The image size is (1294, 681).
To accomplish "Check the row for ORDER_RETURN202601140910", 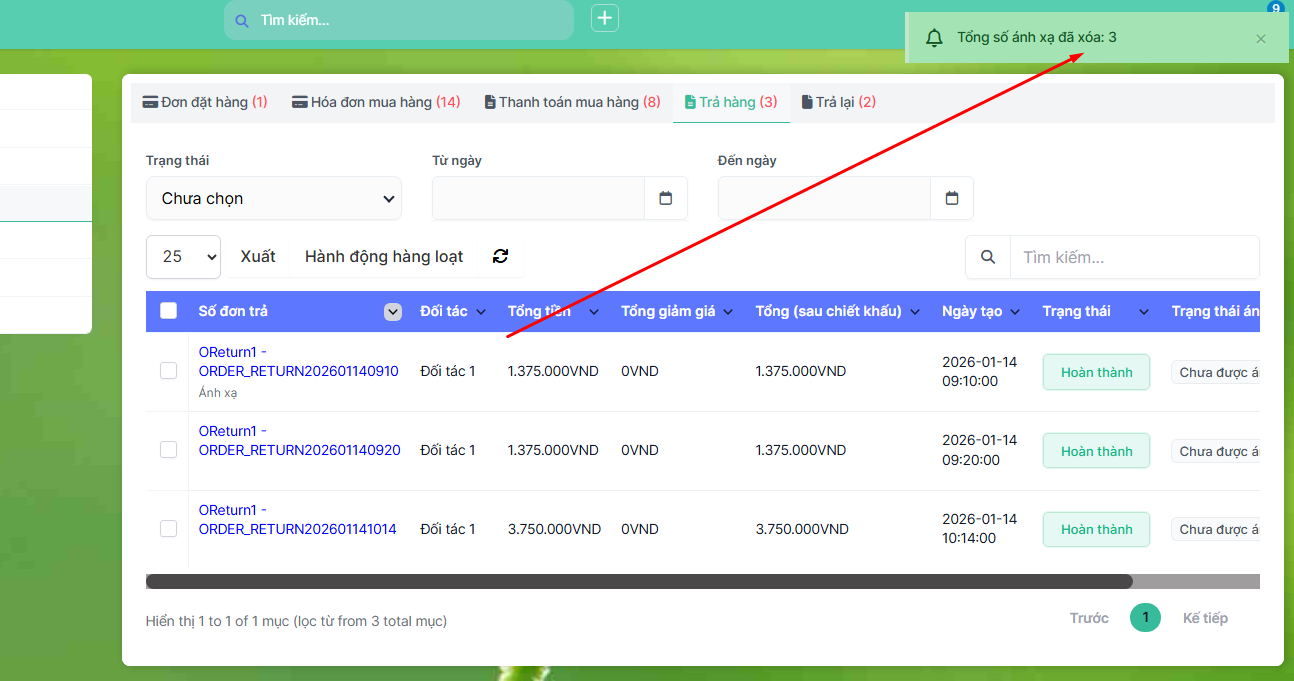I will [x=169, y=371].
